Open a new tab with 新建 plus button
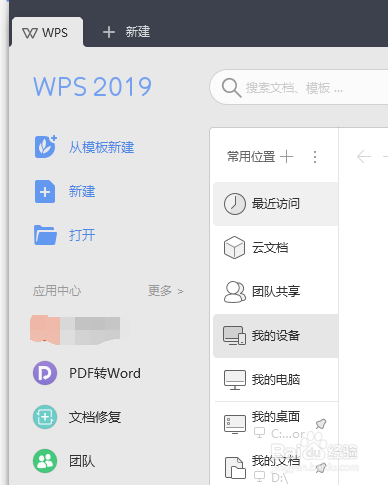 click(126, 32)
